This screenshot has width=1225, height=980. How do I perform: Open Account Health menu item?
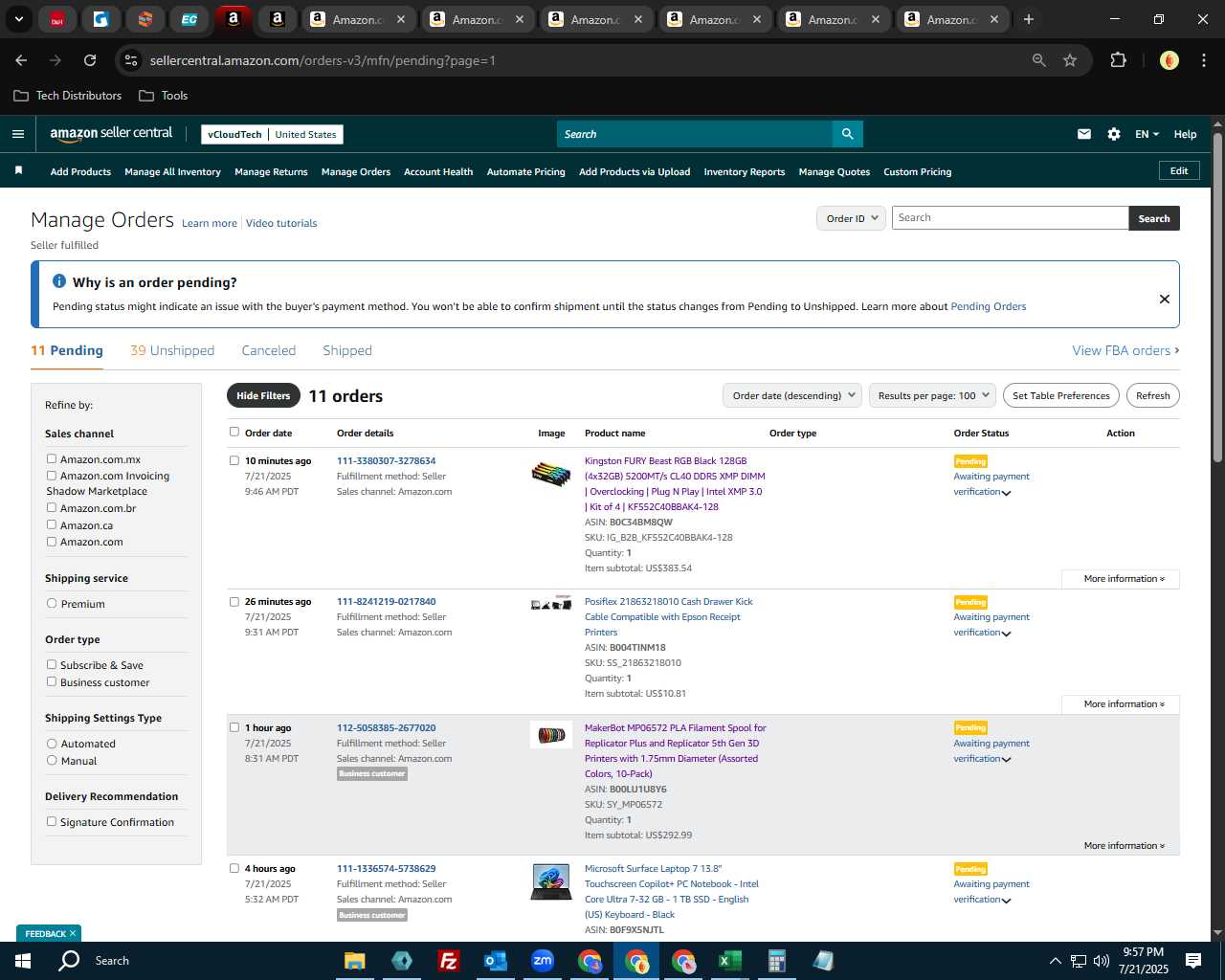pyautogui.click(x=438, y=171)
